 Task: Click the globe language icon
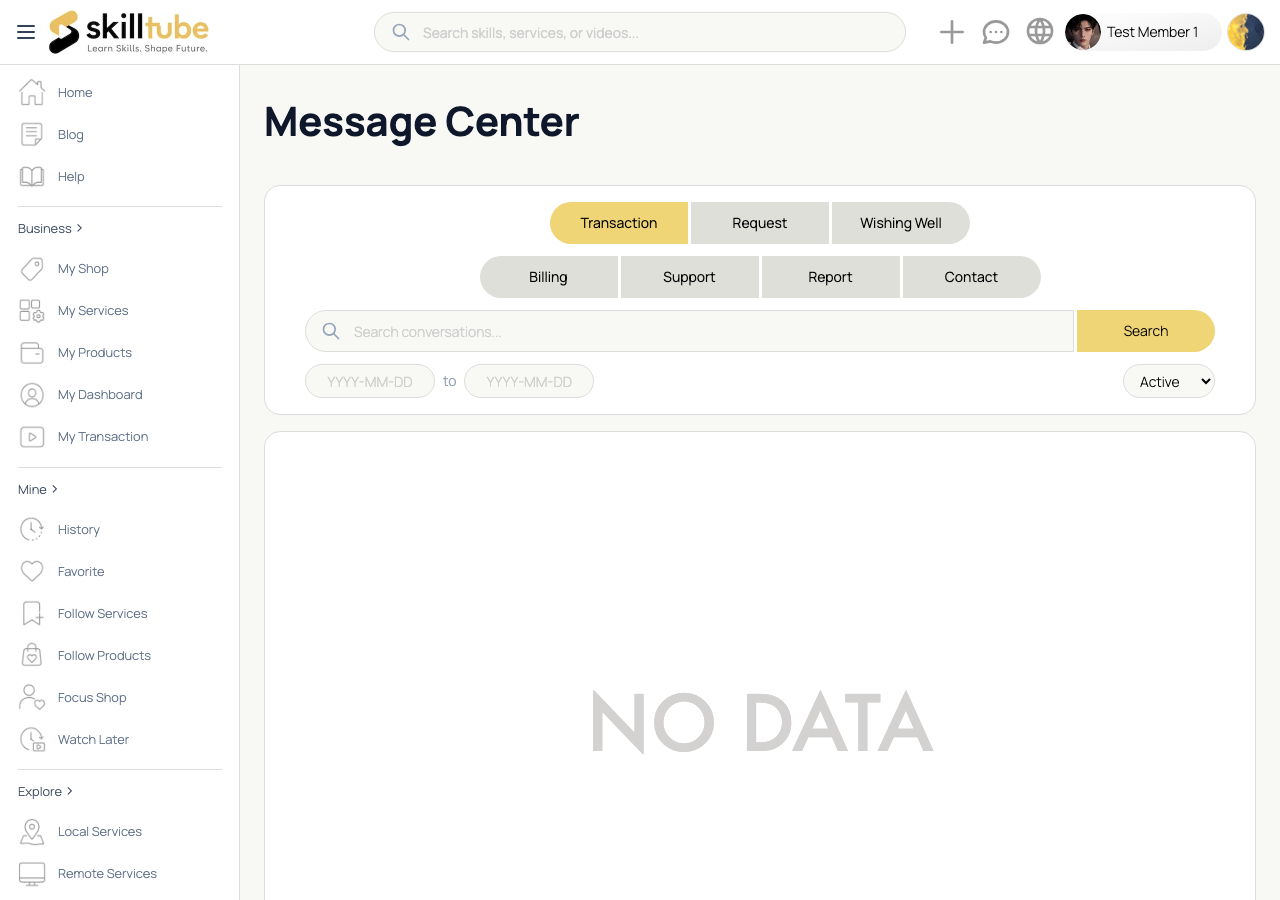1040,32
